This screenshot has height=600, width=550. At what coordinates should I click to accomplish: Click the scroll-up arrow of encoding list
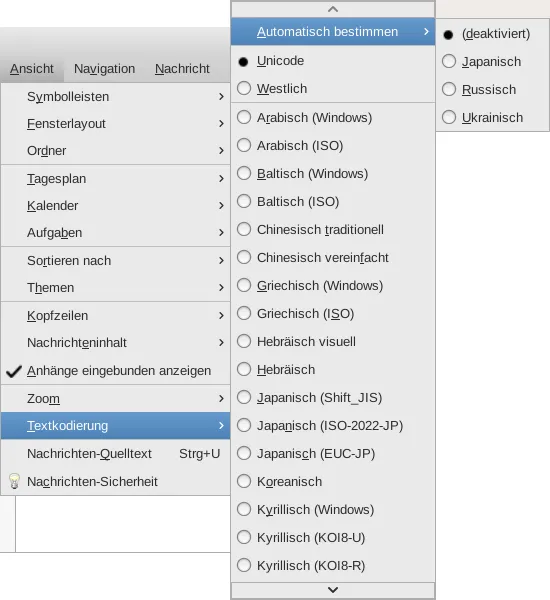(x=333, y=9)
